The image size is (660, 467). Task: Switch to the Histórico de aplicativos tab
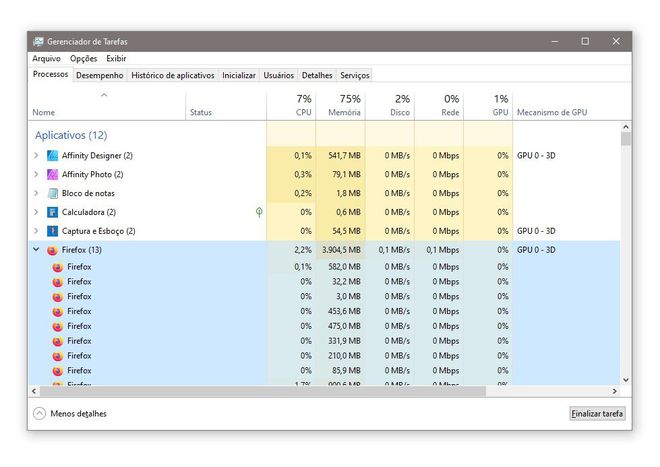pos(173,75)
